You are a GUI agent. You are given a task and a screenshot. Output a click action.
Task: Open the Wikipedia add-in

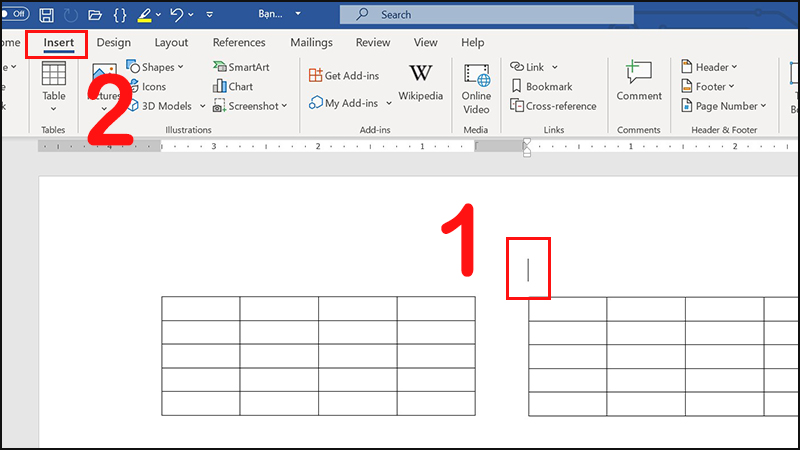(420, 82)
